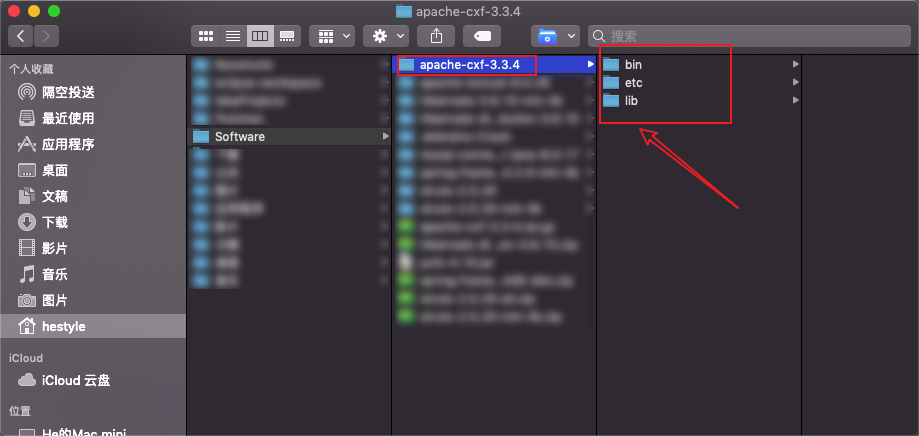
Task: Click the window title apache-cxf-3.3.4
Action: click(x=468, y=11)
